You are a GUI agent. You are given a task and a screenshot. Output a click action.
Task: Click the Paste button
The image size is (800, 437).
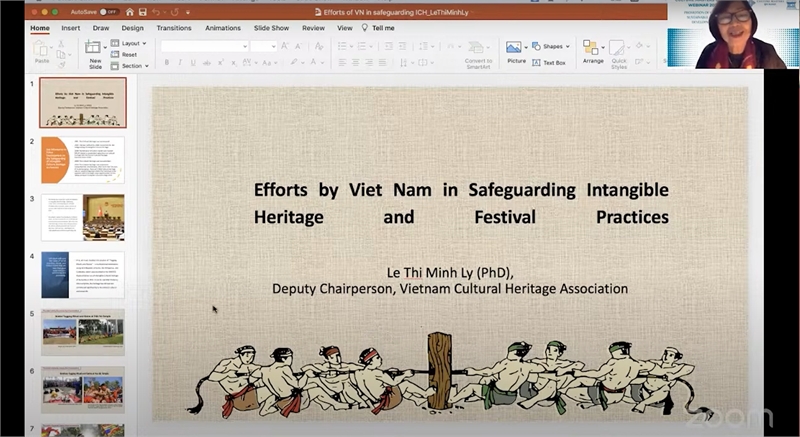(x=42, y=53)
